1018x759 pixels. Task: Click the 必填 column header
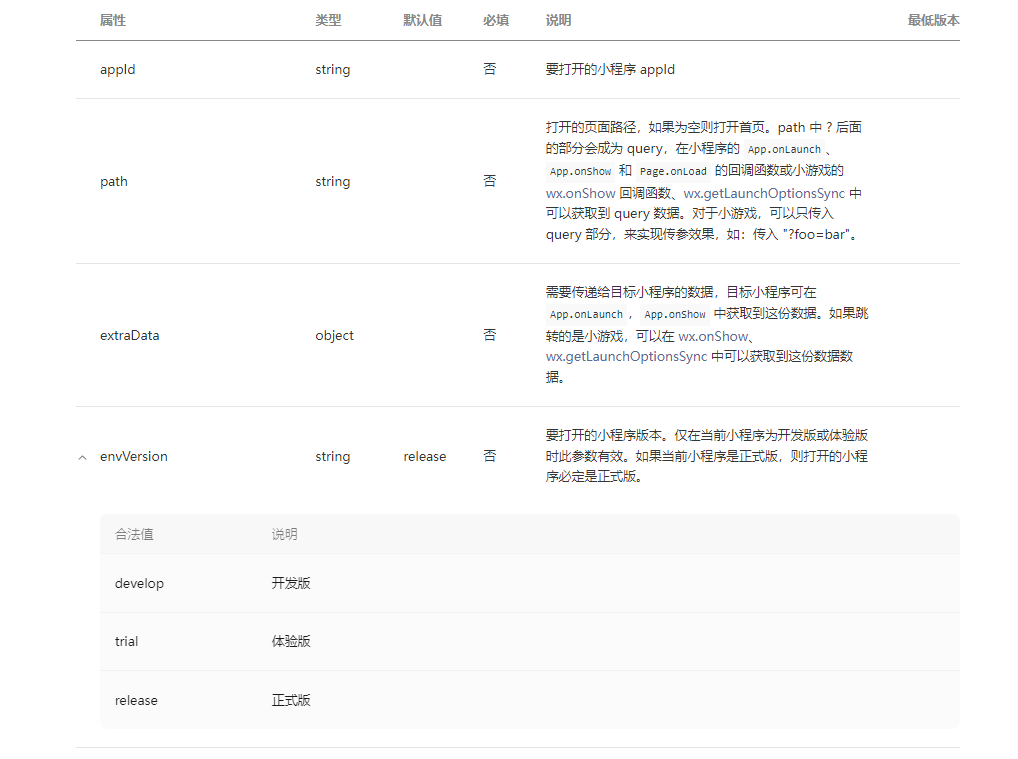[x=495, y=20]
